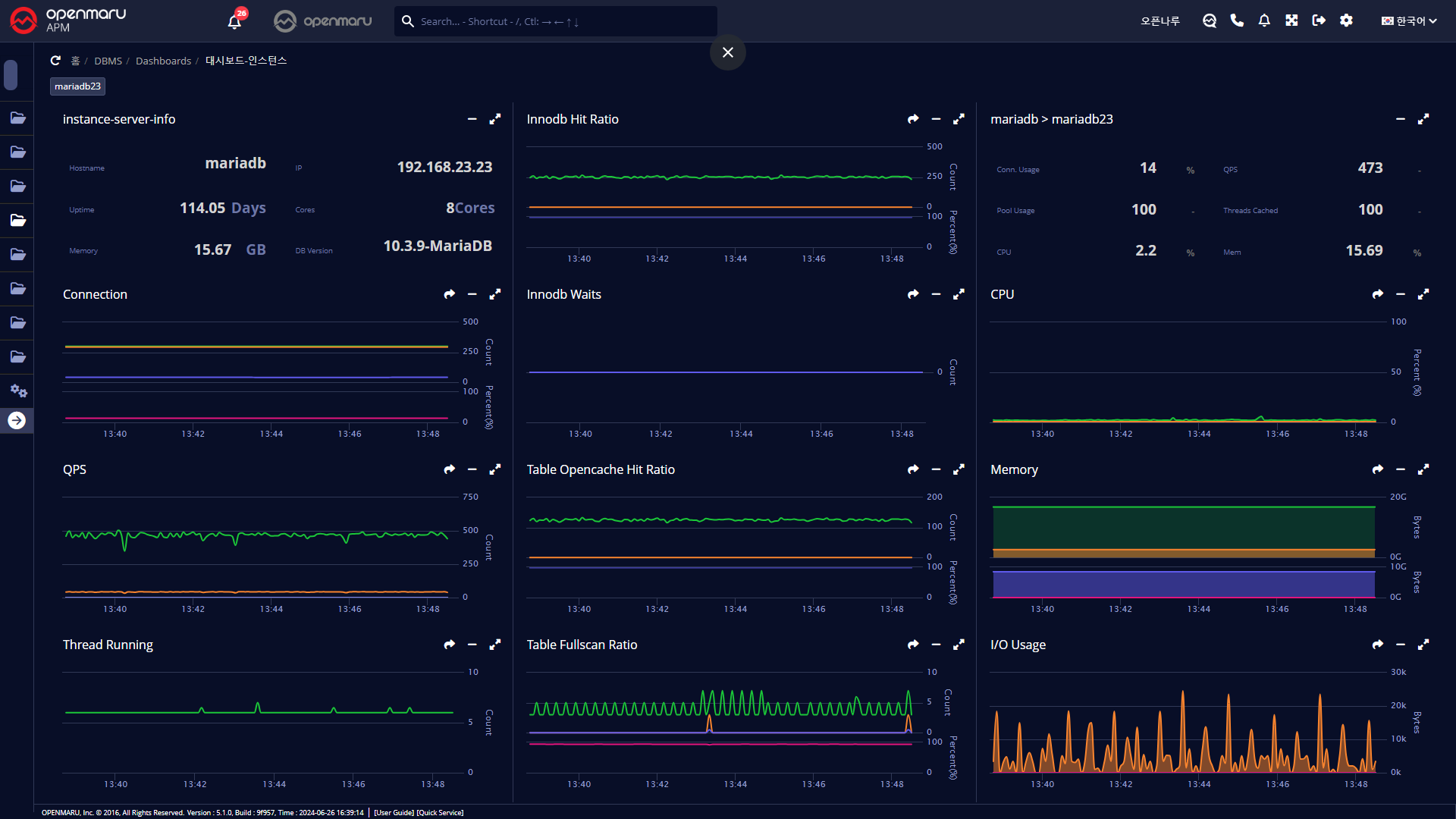Select the mariadb23 instance tab
Screen dimensions: 1456x819
click(77, 86)
